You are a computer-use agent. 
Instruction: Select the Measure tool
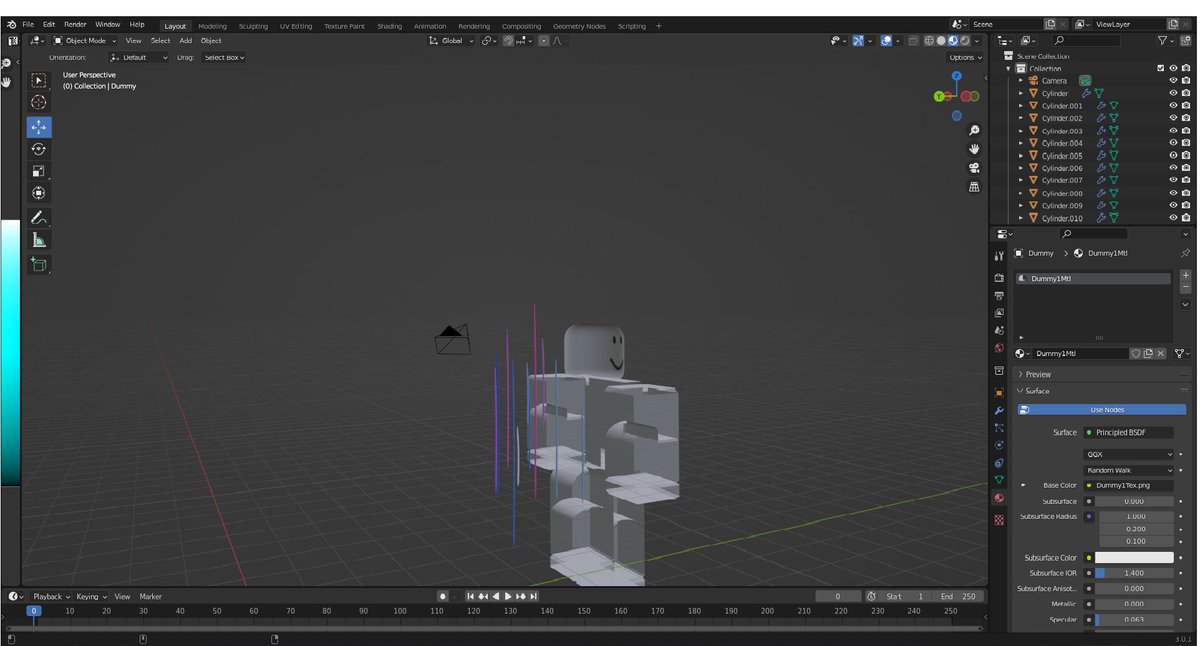[39, 240]
